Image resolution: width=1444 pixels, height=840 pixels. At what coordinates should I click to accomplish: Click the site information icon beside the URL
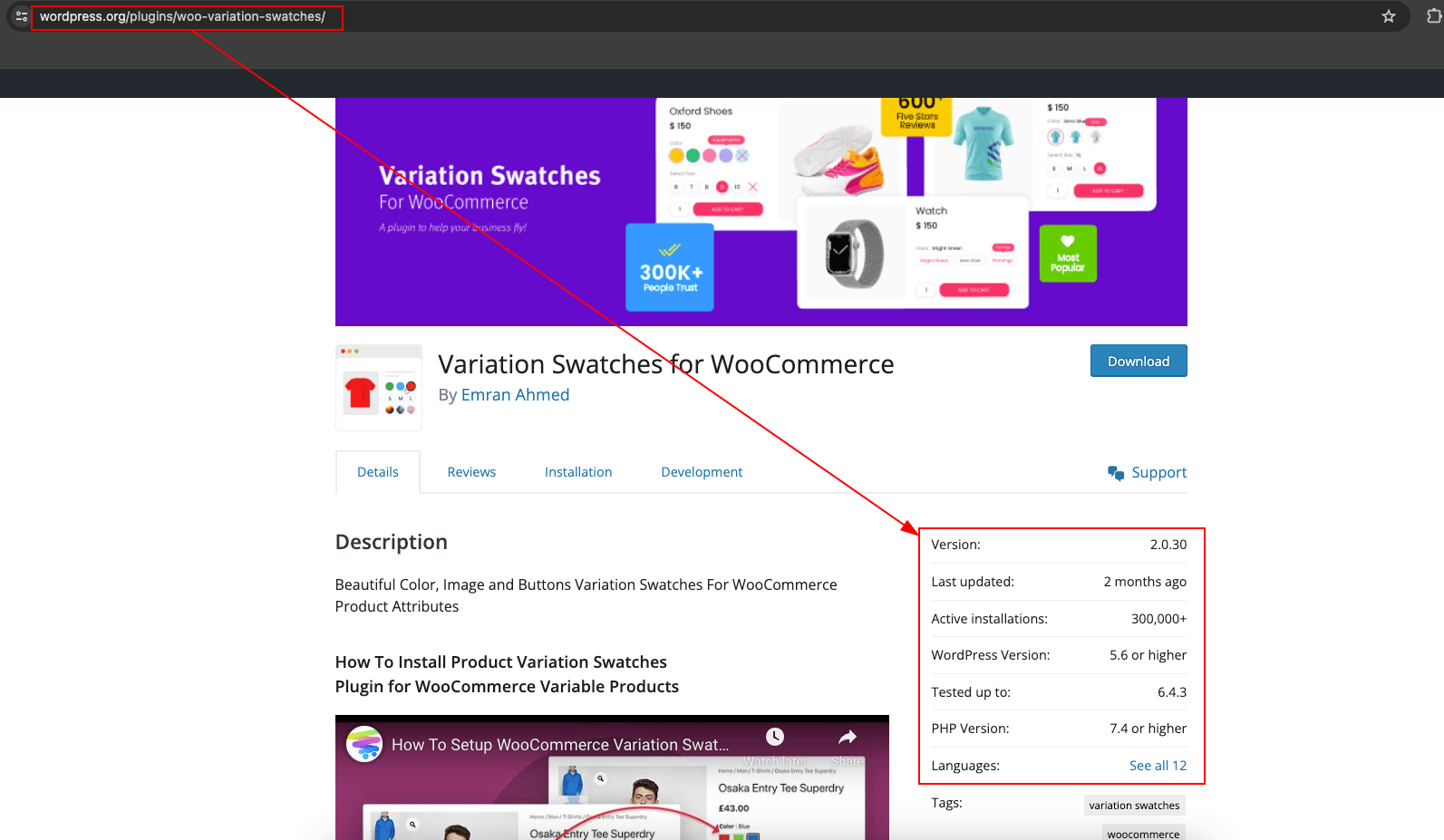click(x=22, y=16)
